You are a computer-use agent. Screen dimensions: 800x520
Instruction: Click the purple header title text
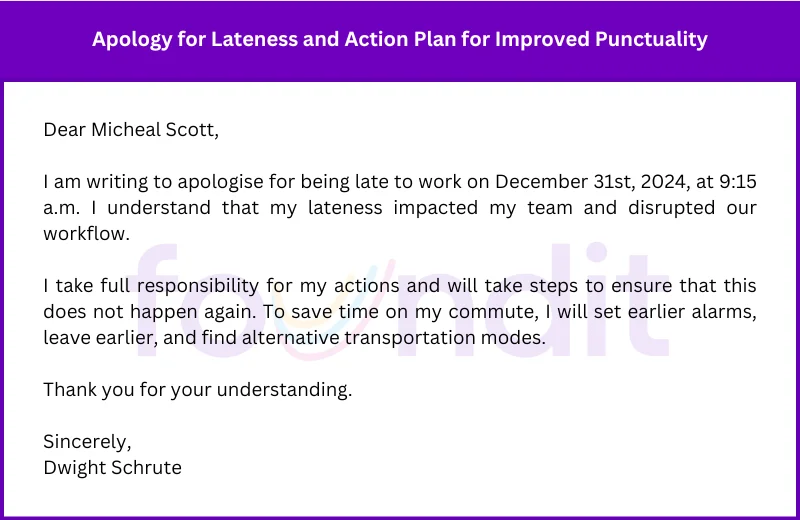[400, 40]
